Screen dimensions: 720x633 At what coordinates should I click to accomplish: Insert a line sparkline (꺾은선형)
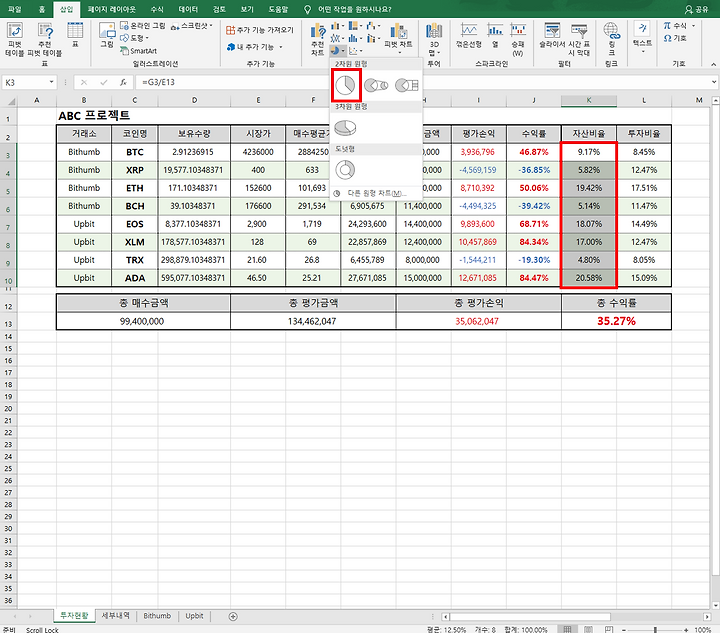(x=469, y=35)
